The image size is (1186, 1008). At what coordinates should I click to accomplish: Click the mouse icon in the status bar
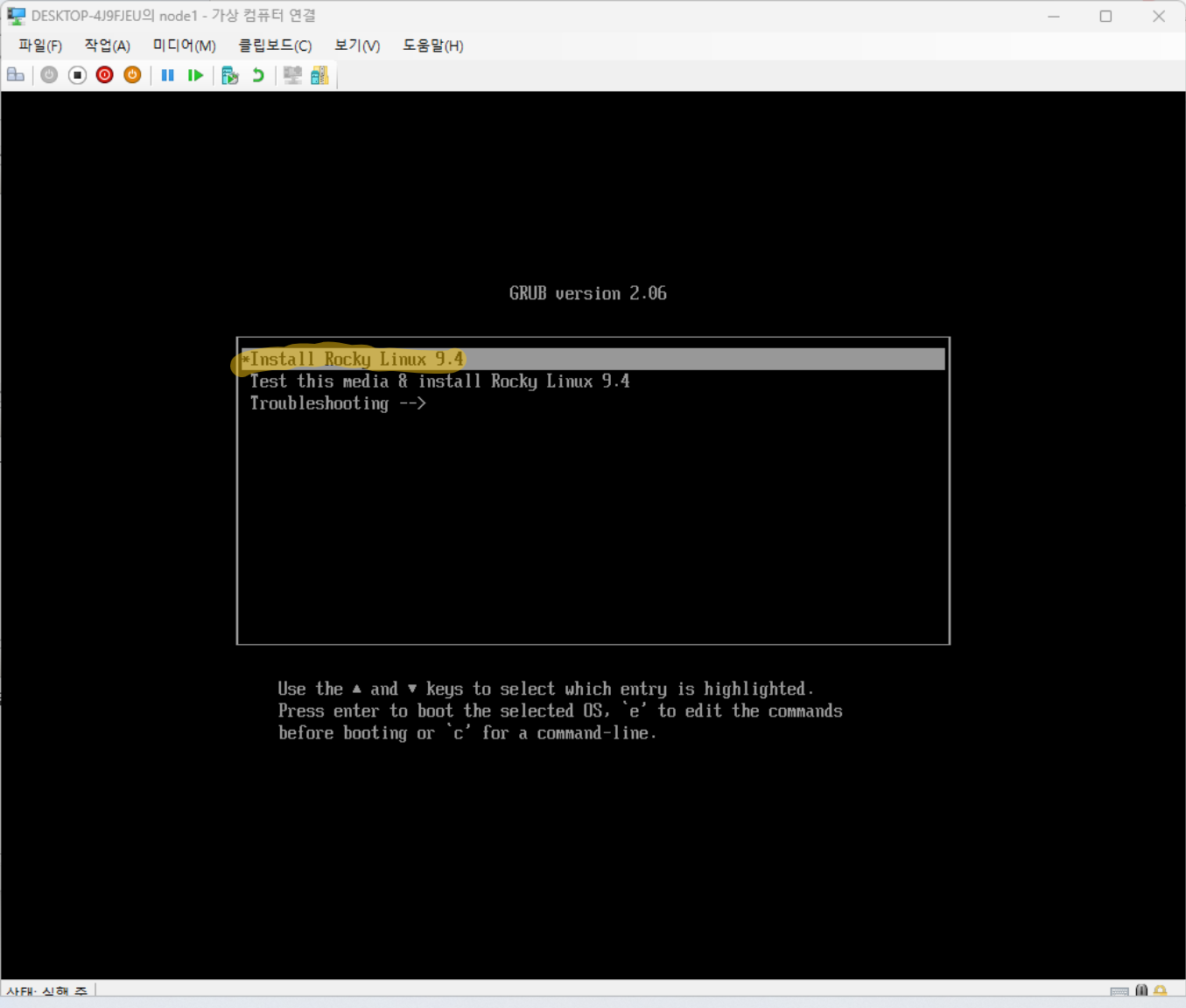tap(1141, 990)
